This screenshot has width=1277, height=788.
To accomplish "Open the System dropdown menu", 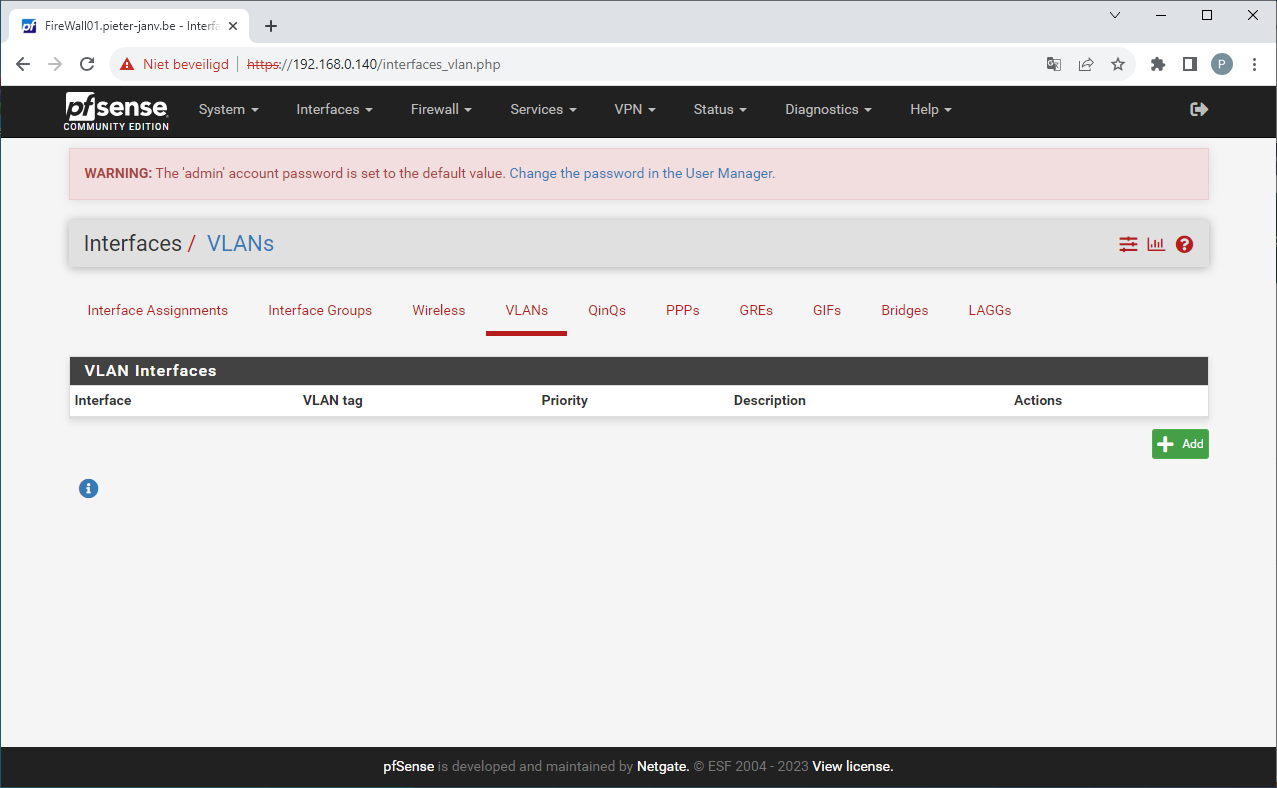I will (x=228, y=109).
